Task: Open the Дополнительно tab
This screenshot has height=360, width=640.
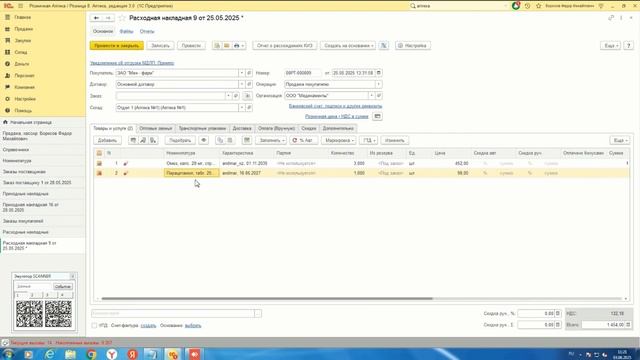Action: [338, 128]
